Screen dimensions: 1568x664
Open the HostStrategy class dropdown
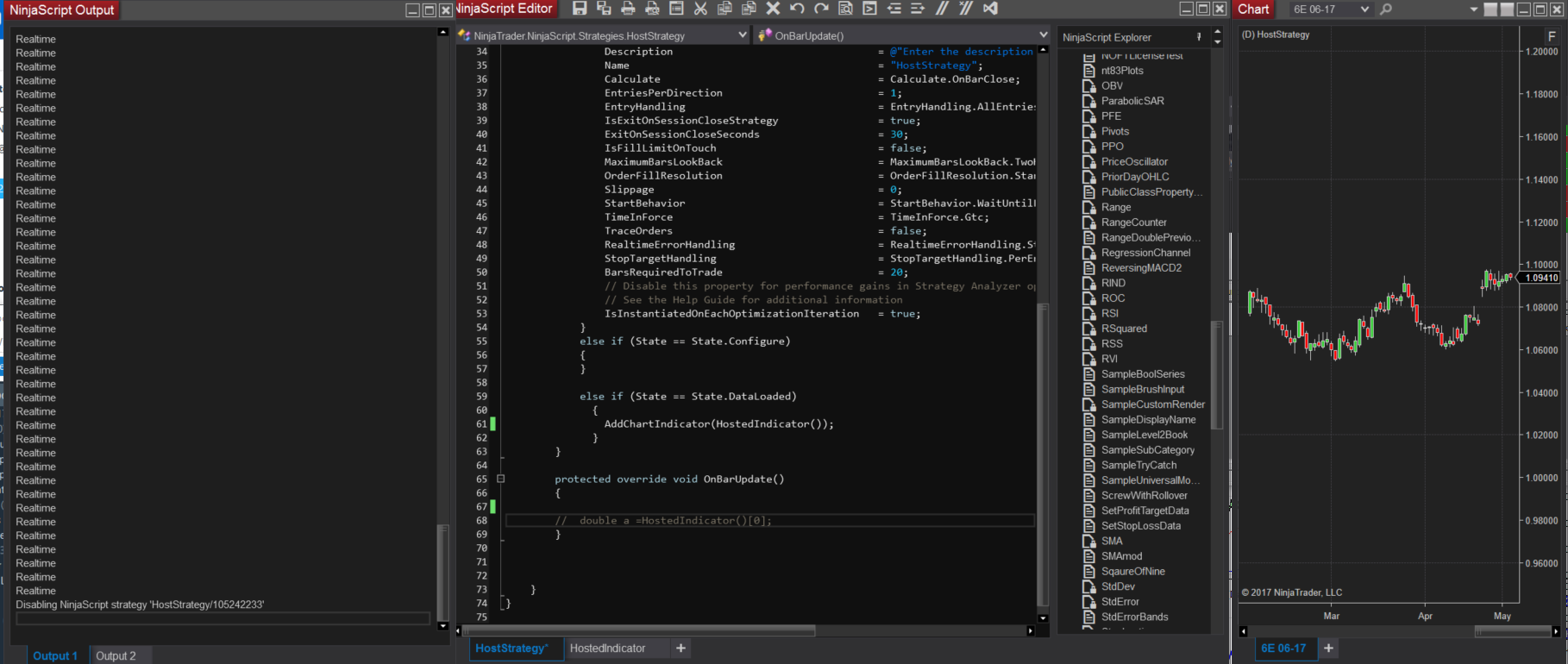click(742, 35)
